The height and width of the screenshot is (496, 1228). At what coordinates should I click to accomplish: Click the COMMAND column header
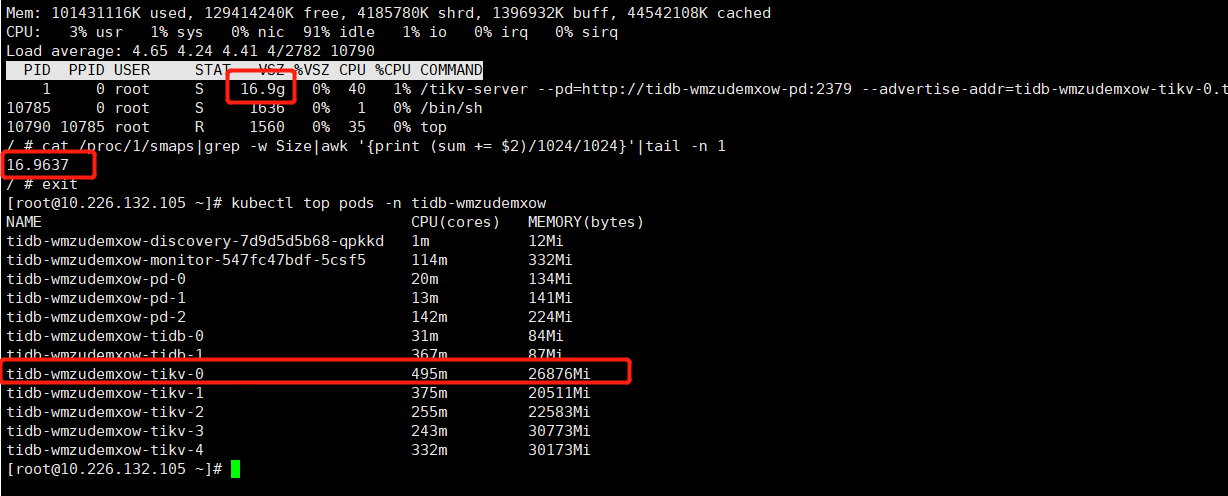tap(451, 70)
